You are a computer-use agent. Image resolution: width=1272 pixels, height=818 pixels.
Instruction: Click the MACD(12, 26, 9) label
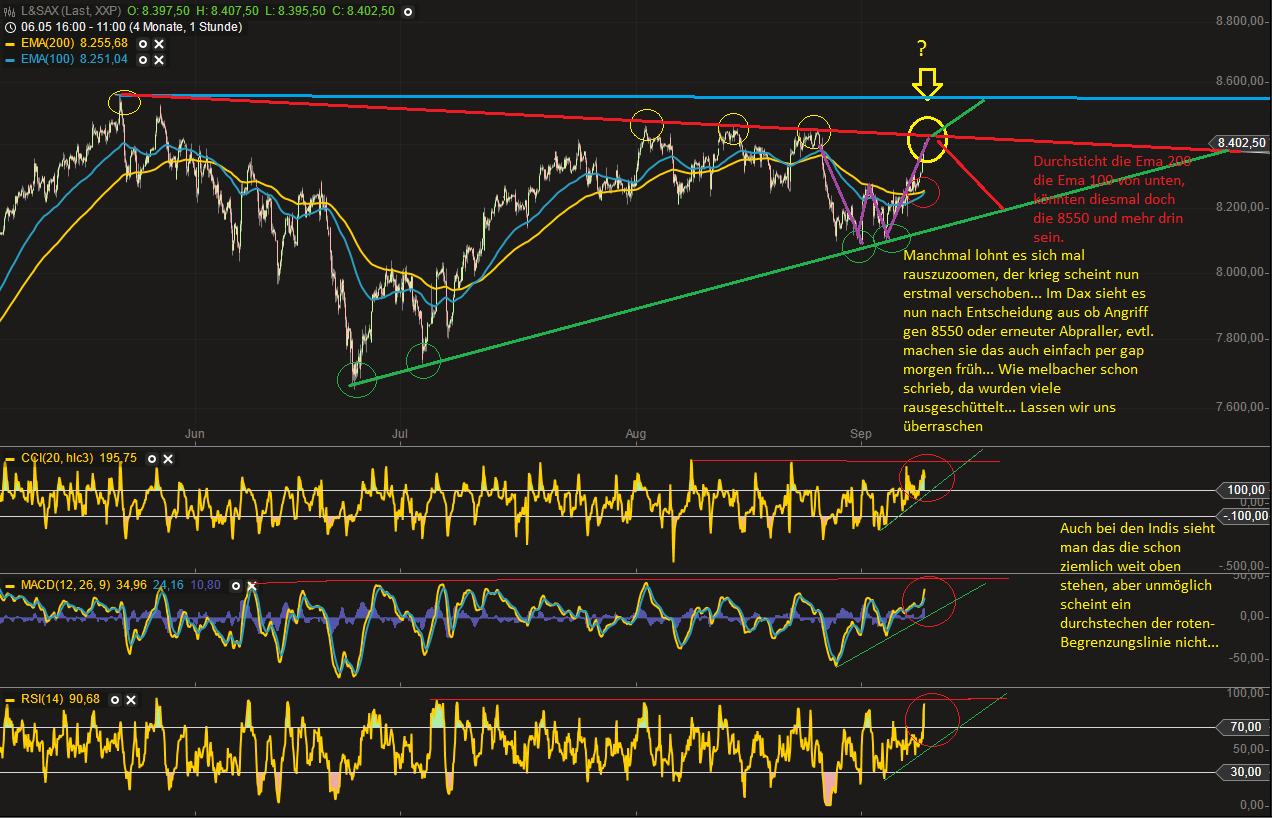click(x=67, y=585)
